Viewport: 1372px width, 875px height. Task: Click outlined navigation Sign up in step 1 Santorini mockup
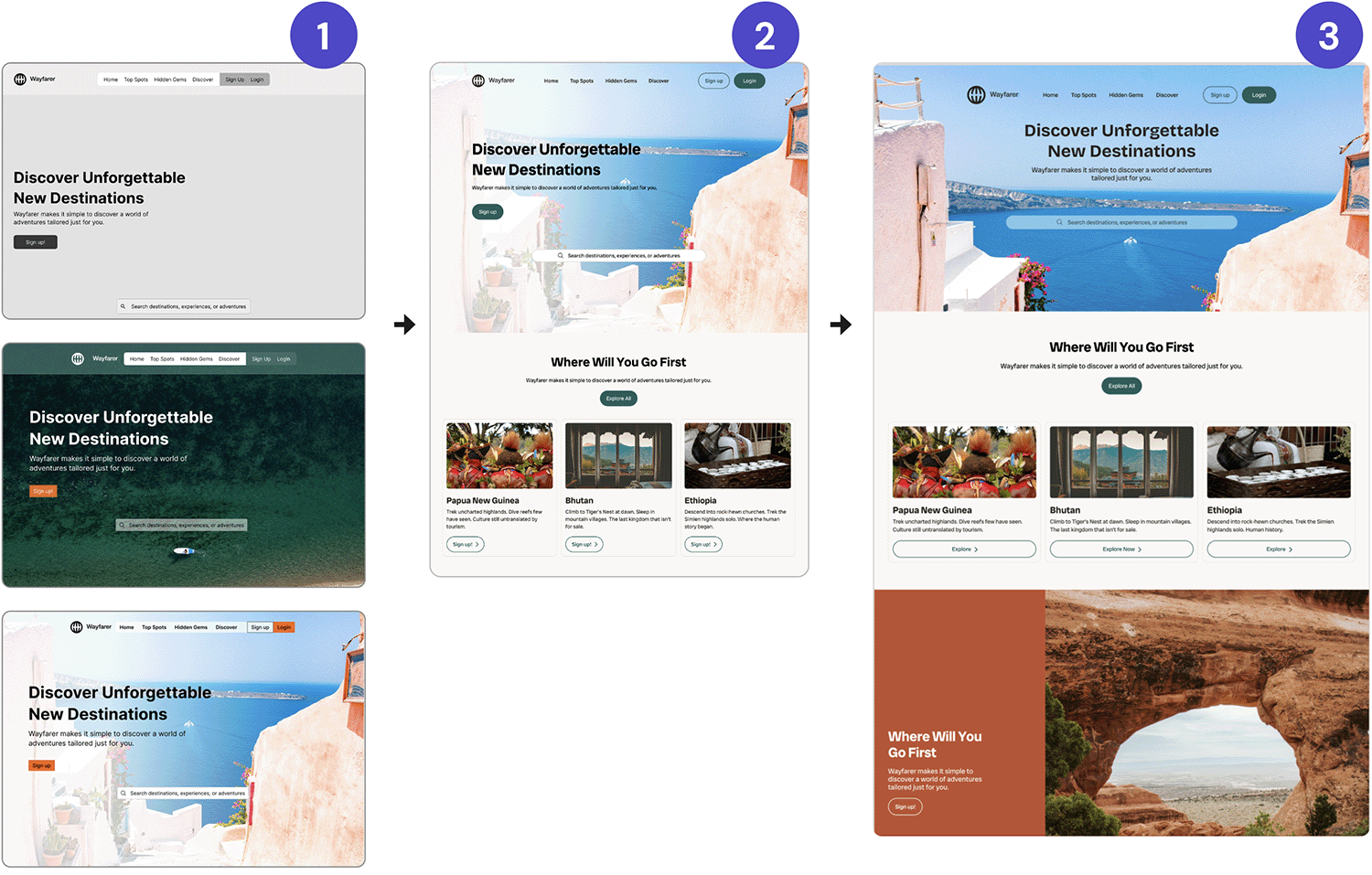pyautogui.click(x=260, y=627)
